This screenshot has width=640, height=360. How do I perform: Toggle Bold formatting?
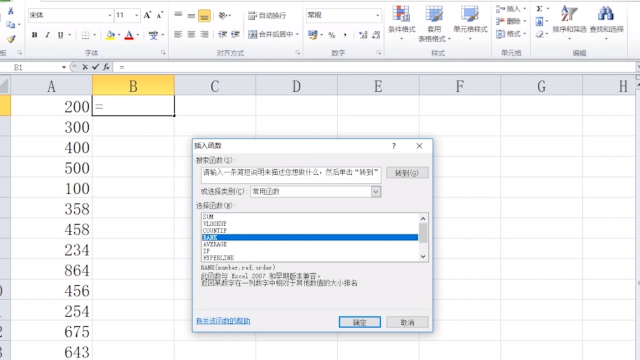[35, 35]
